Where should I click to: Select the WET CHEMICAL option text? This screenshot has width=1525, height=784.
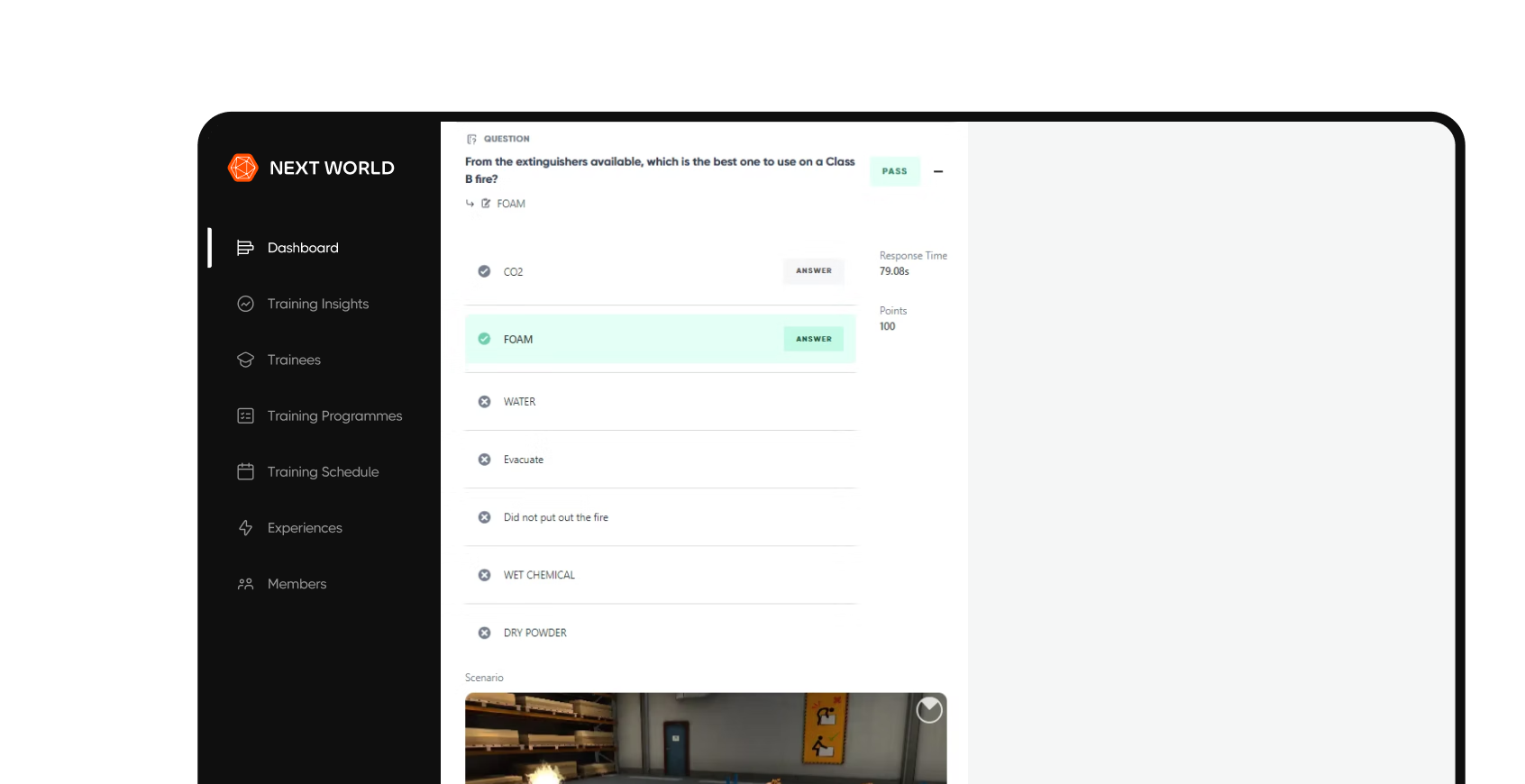coord(539,575)
